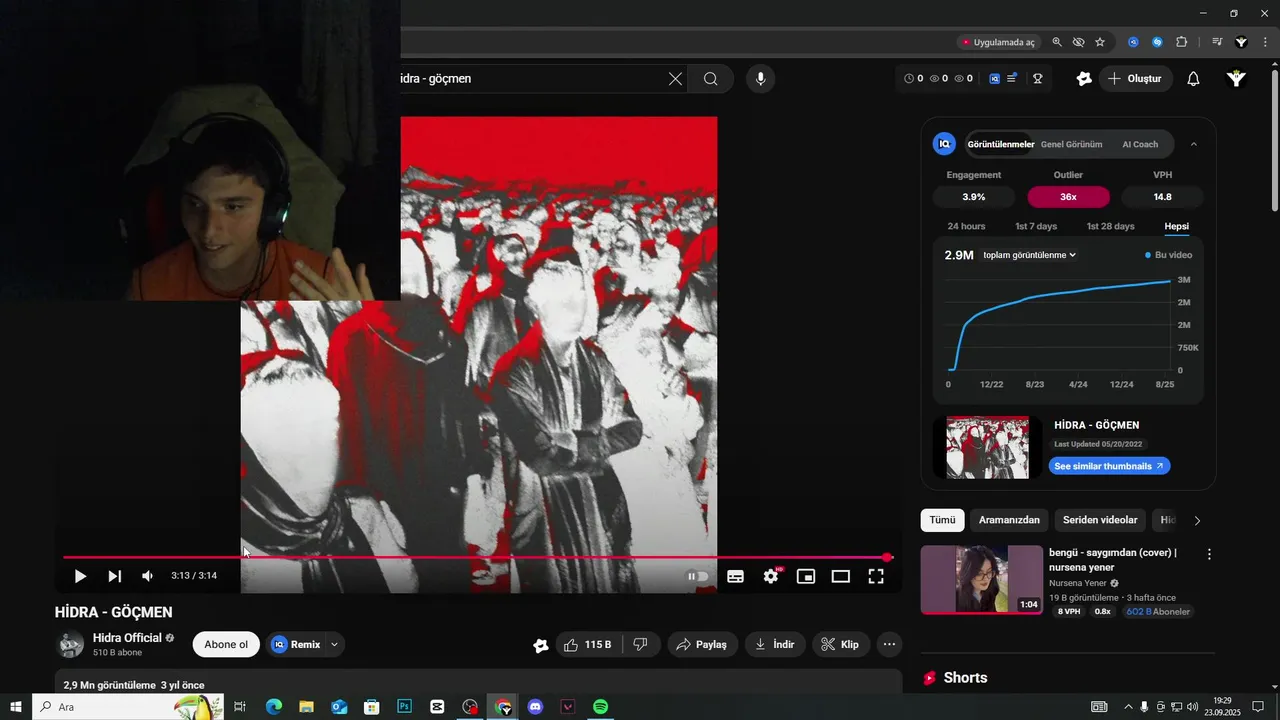Select the Hepsi range tab
1280x720 pixels.
pos(1176,226)
